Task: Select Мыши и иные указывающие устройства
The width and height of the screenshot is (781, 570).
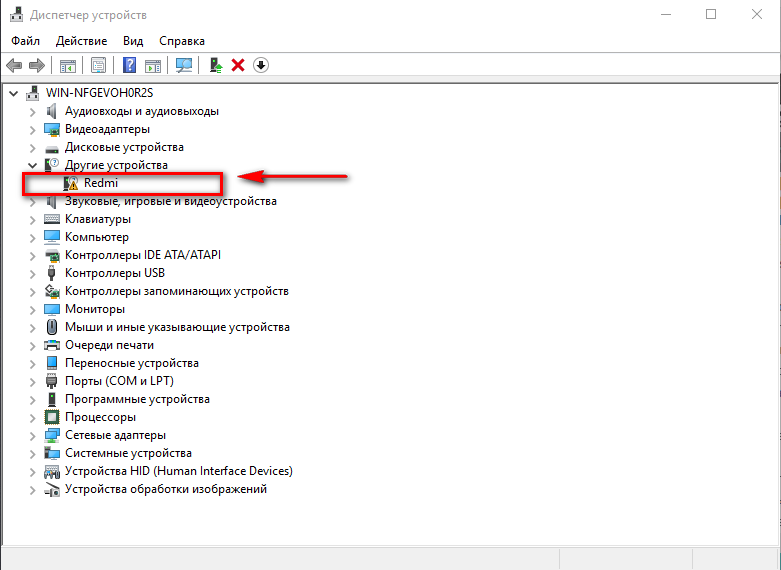Action: coord(177,327)
